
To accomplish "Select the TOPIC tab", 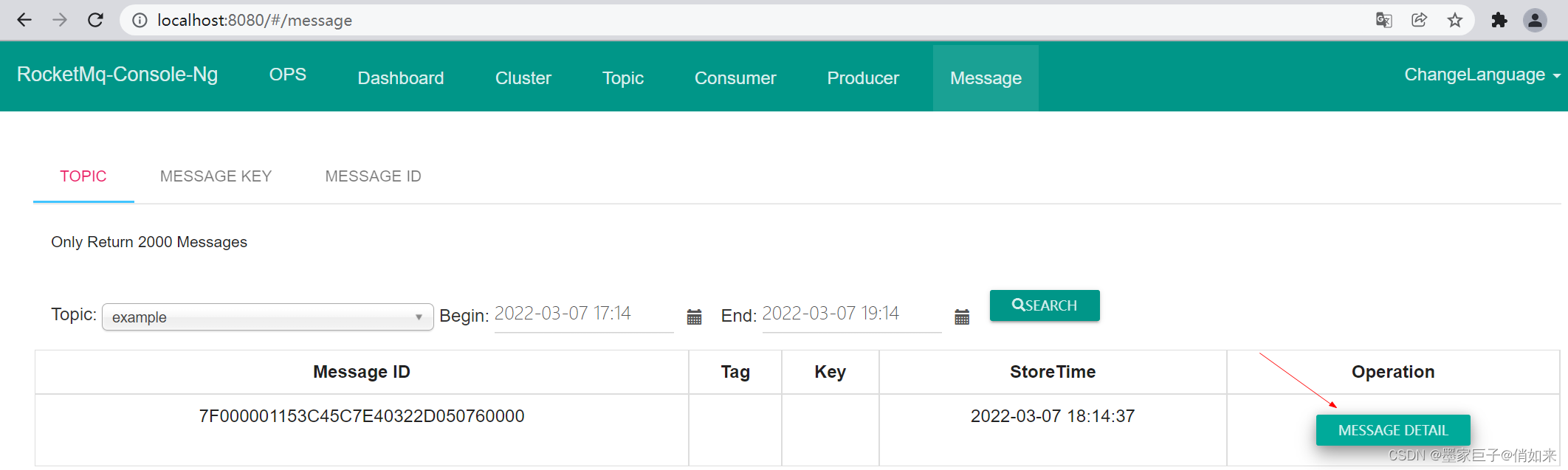I will point(83,176).
